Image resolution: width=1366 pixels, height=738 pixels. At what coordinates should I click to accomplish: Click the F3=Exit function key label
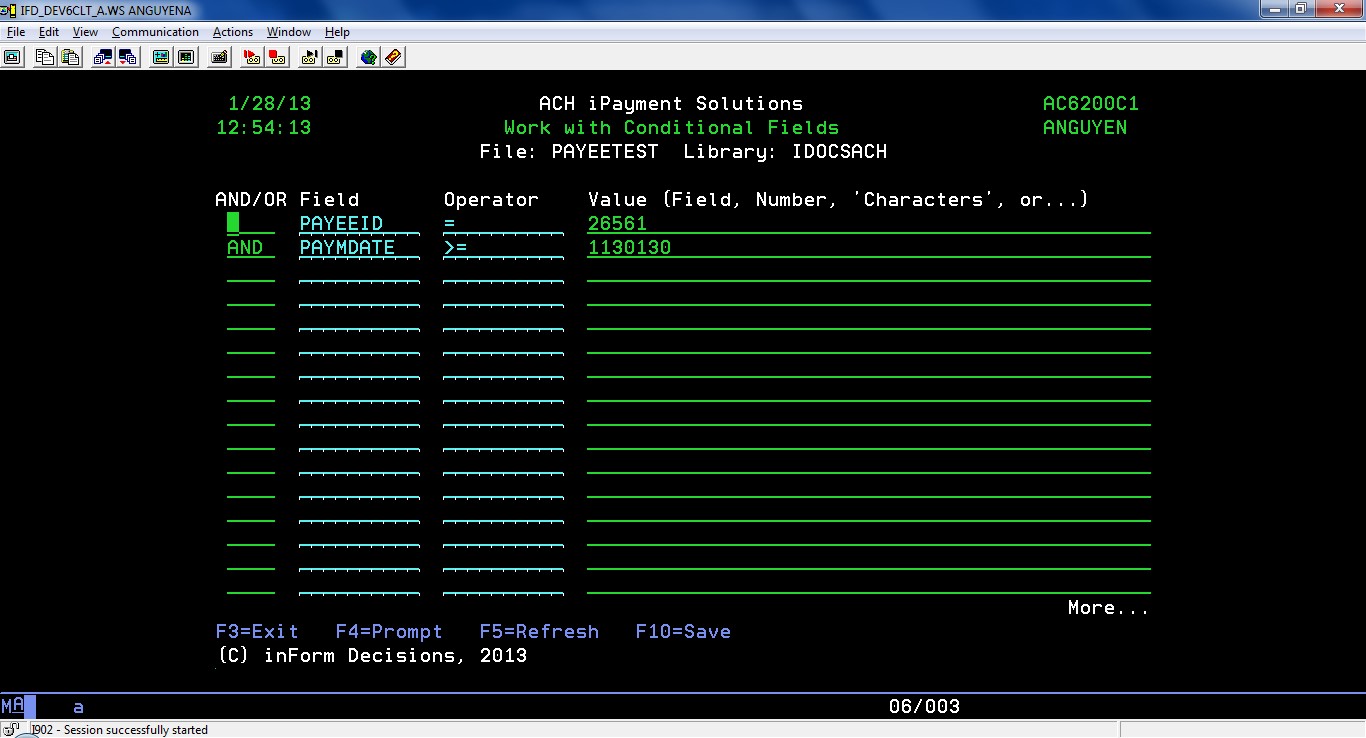tap(257, 632)
